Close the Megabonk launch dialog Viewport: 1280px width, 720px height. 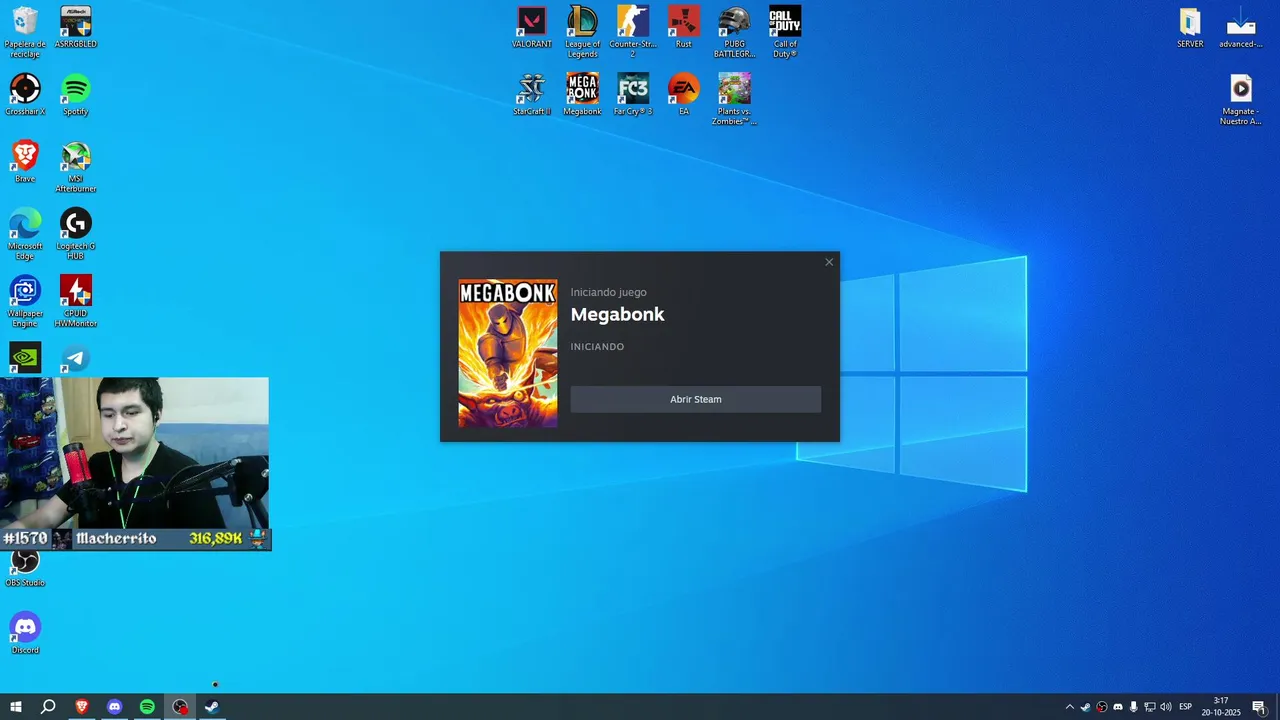pyautogui.click(x=829, y=262)
